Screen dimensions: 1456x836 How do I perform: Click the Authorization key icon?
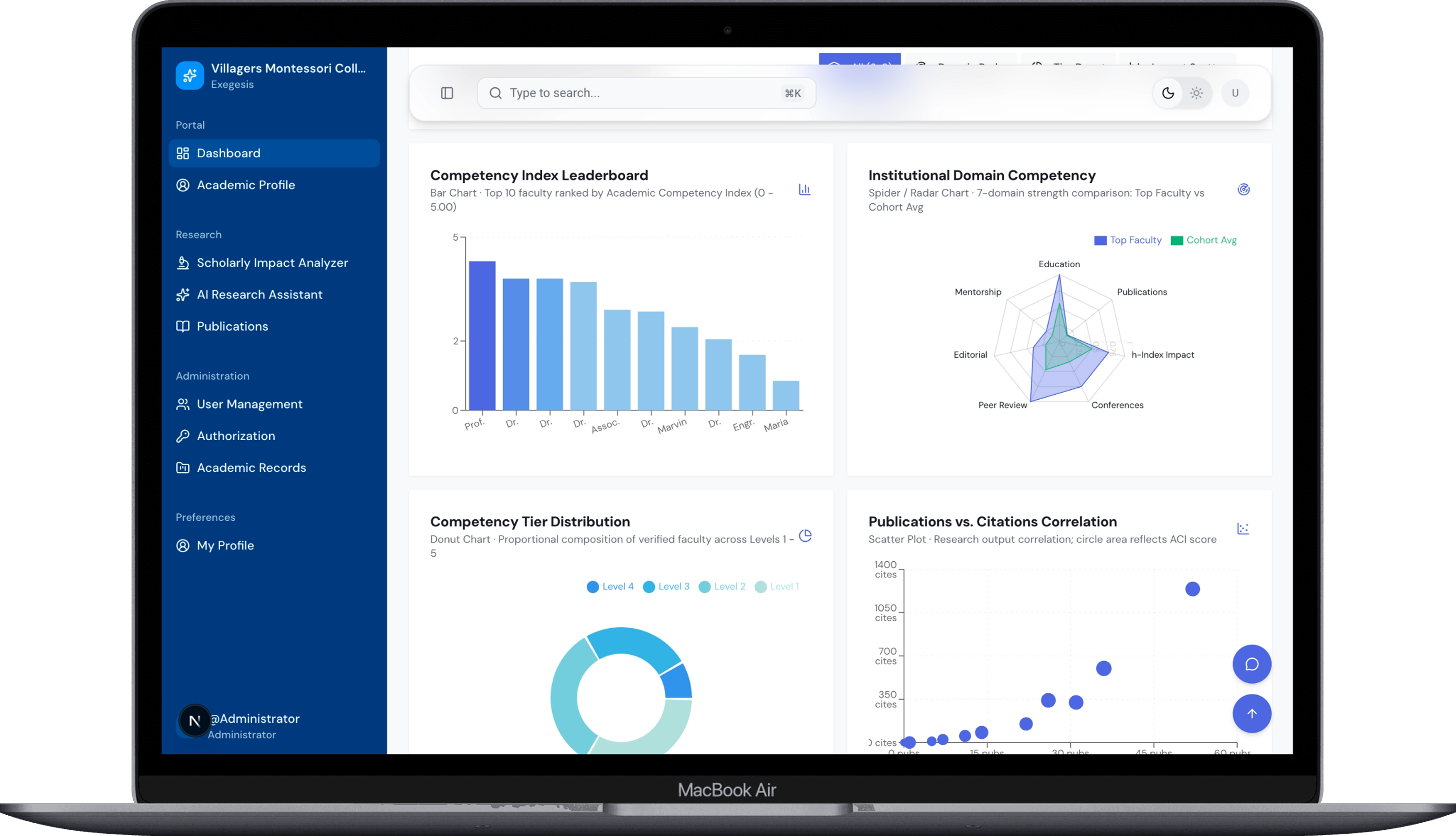coord(182,436)
